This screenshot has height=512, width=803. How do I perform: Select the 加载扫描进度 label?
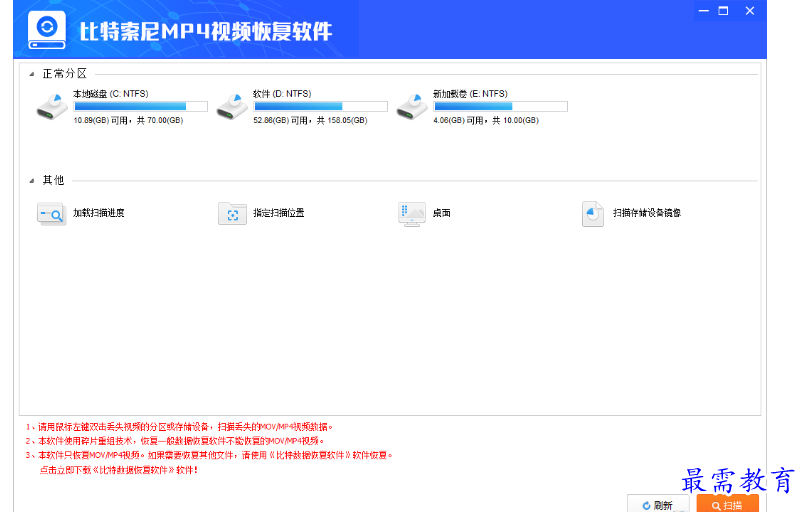pos(98,213)
